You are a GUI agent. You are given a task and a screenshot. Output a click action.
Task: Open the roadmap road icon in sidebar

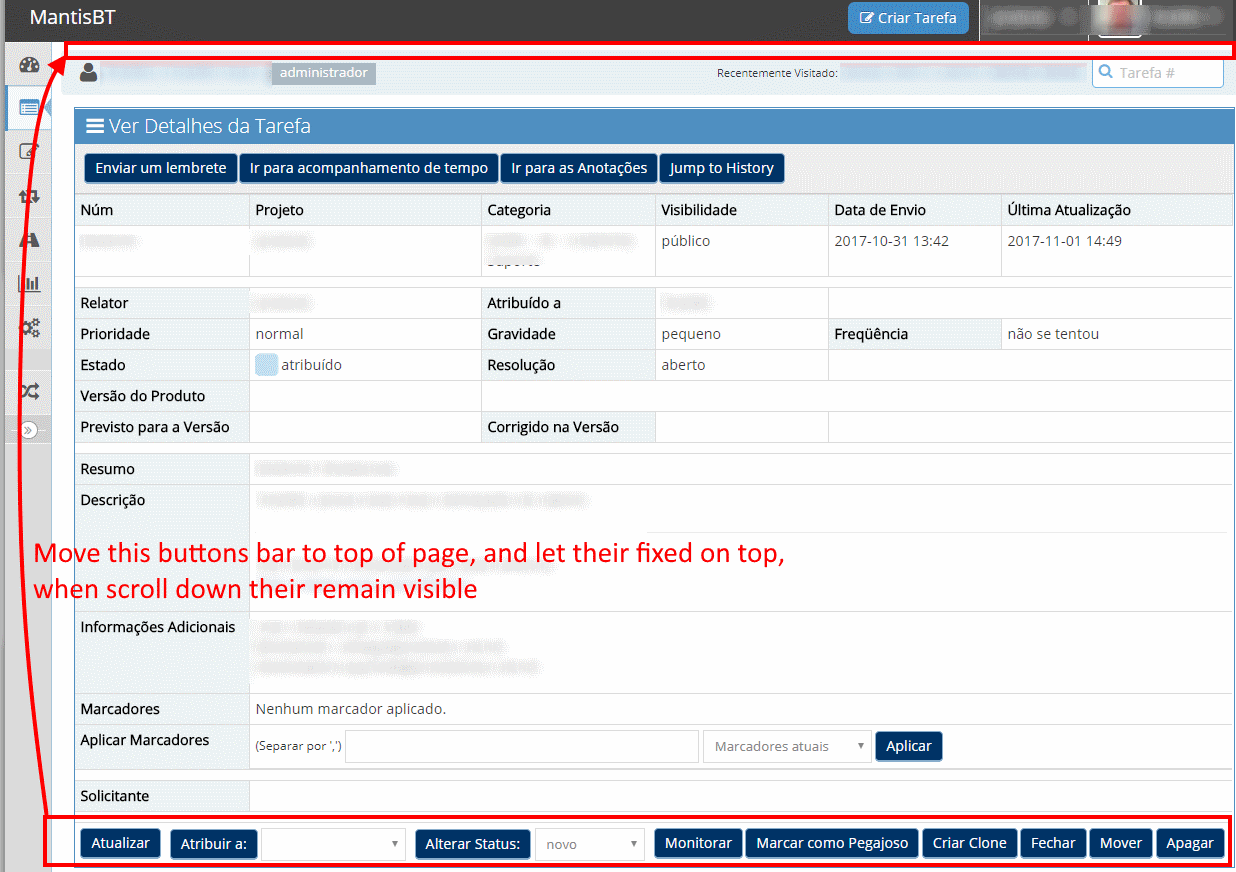pyautogui.click(x=29, y=240)
